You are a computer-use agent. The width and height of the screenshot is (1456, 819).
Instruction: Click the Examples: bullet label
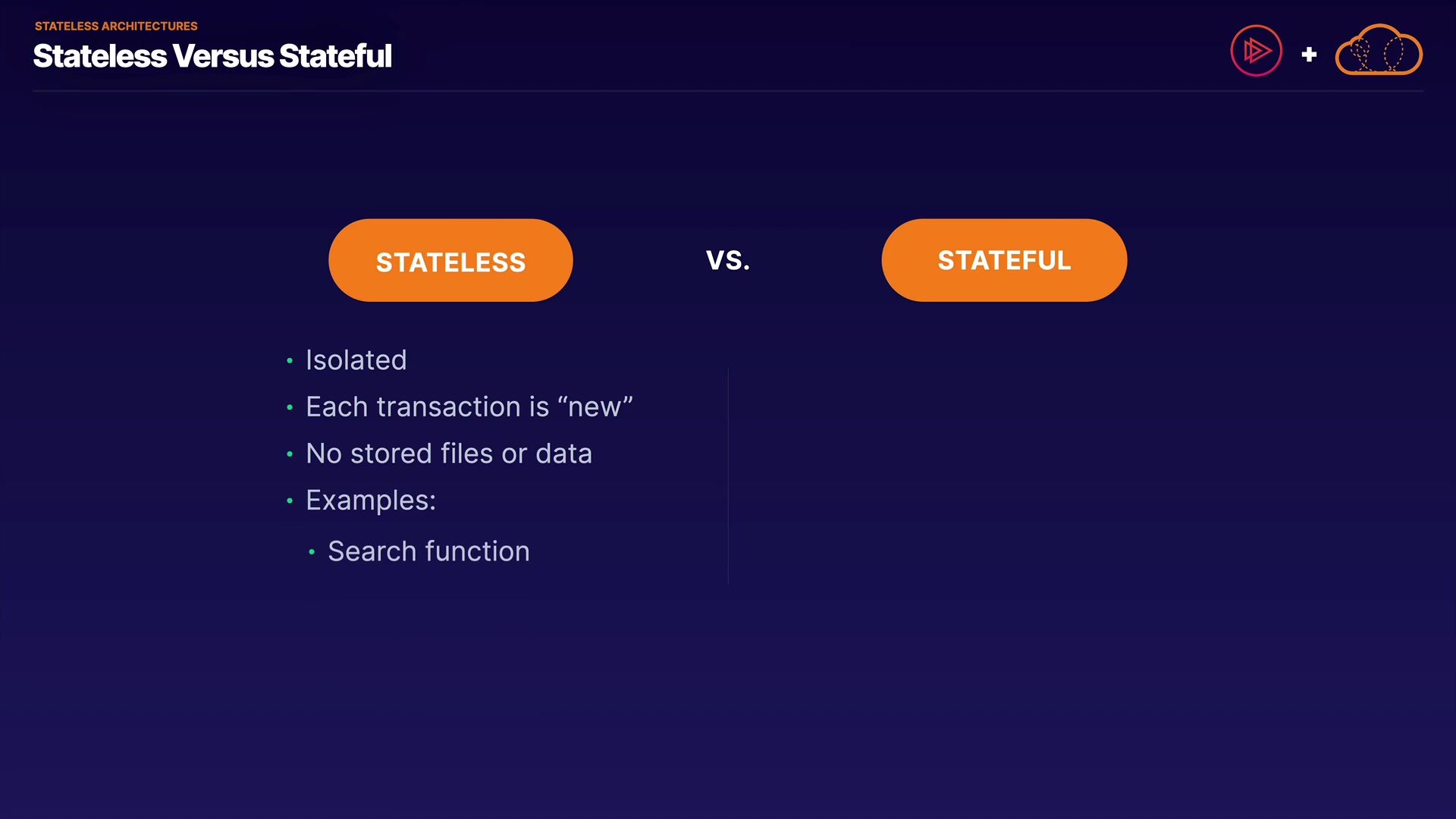coord(370,500)
